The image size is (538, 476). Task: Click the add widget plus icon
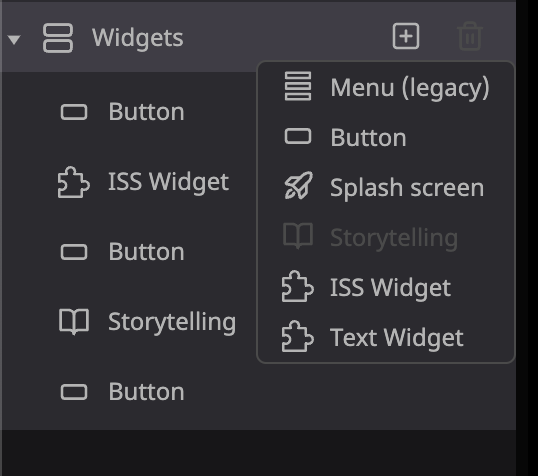click(x=406, y=36)
